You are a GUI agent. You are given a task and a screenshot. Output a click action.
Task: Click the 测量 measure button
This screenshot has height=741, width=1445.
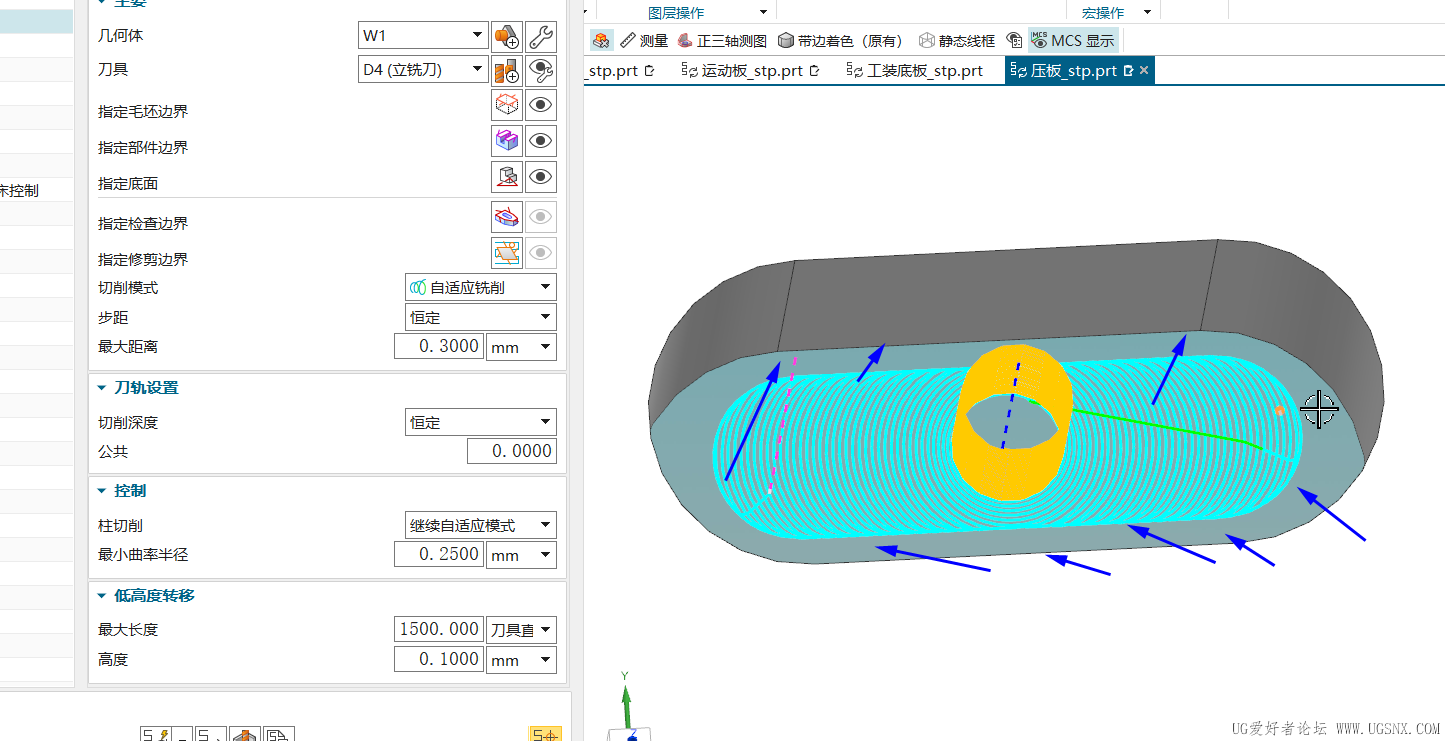point(644,41)
